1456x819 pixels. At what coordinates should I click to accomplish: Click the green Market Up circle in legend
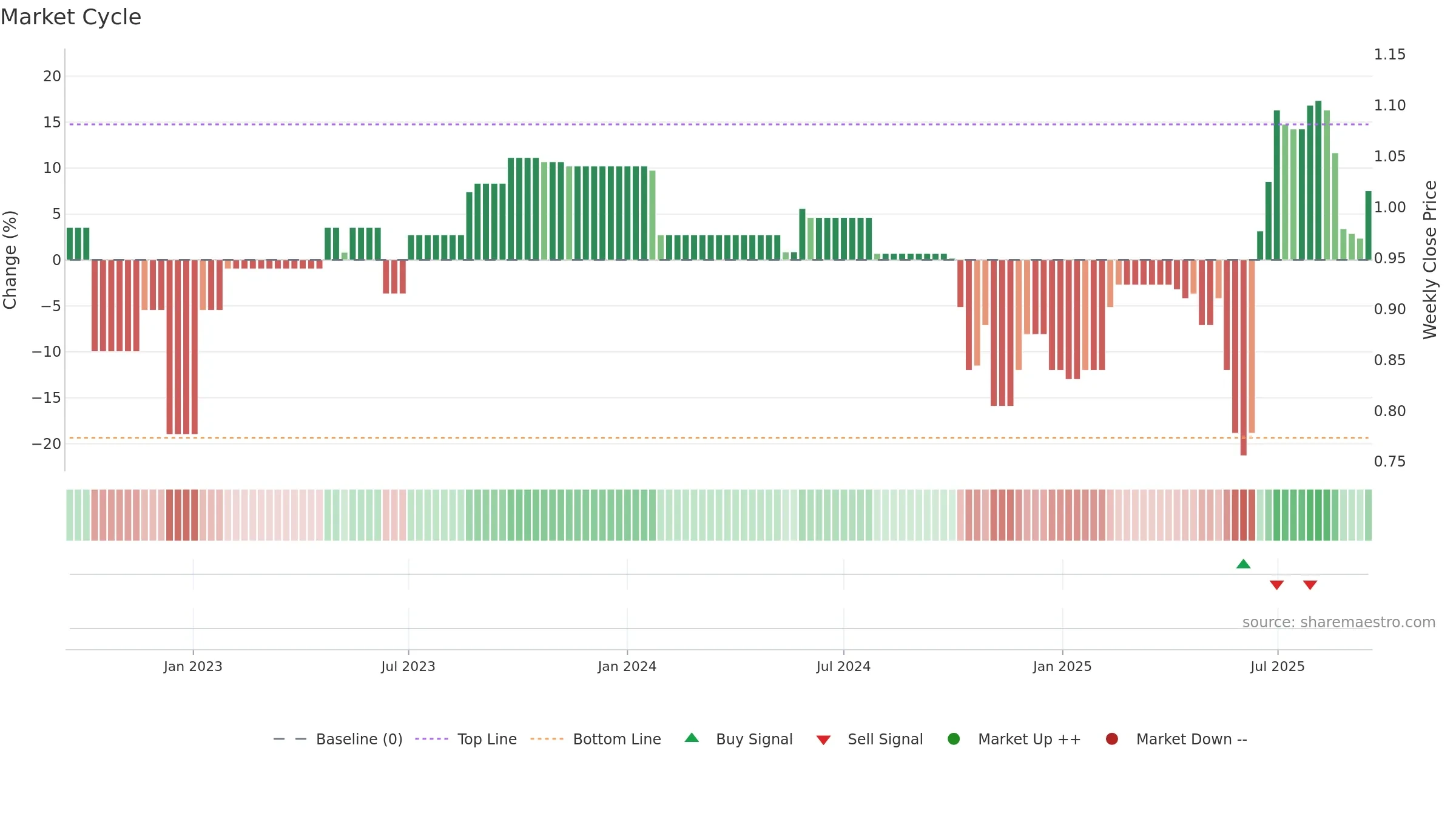(954, 739)
